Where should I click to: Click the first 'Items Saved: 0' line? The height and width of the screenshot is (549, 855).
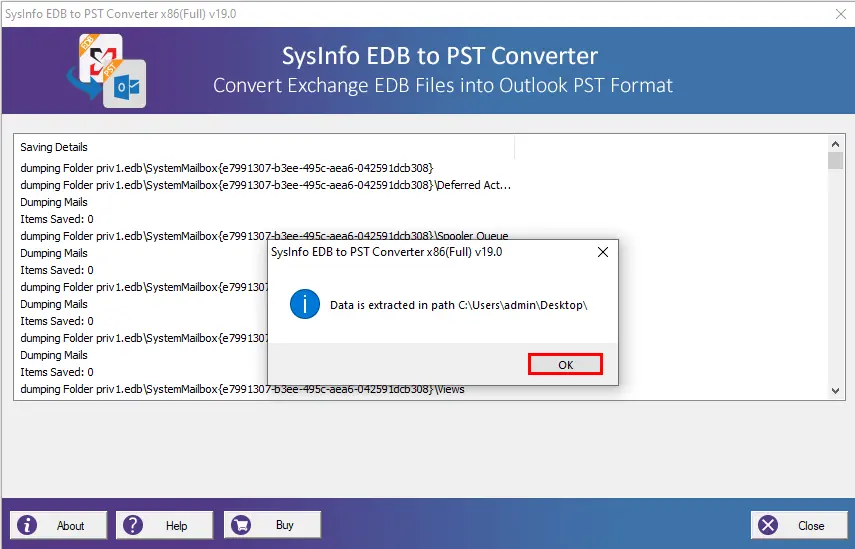tap(57, 219)
